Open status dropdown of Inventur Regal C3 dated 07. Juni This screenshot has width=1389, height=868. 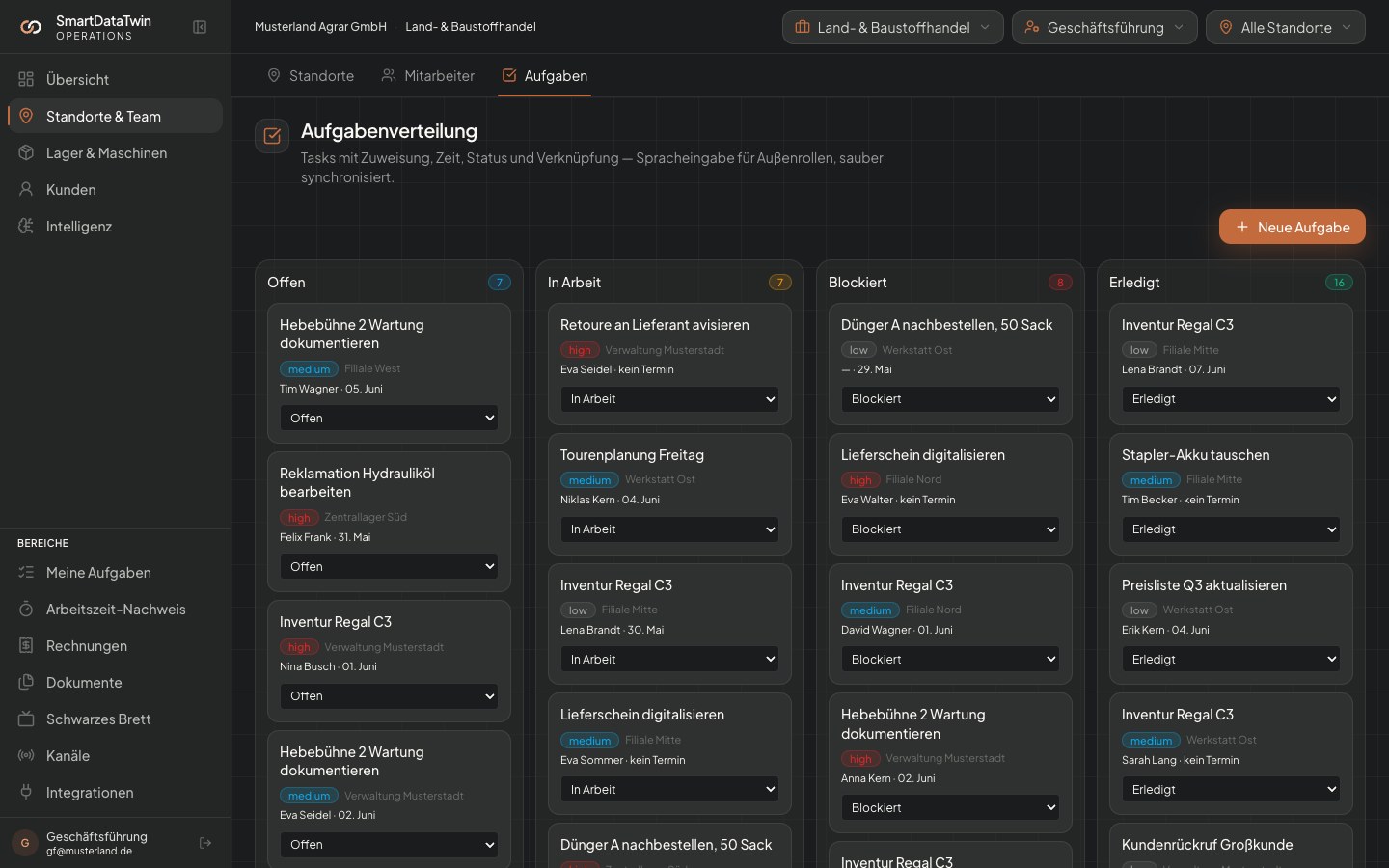point(1231,398)
